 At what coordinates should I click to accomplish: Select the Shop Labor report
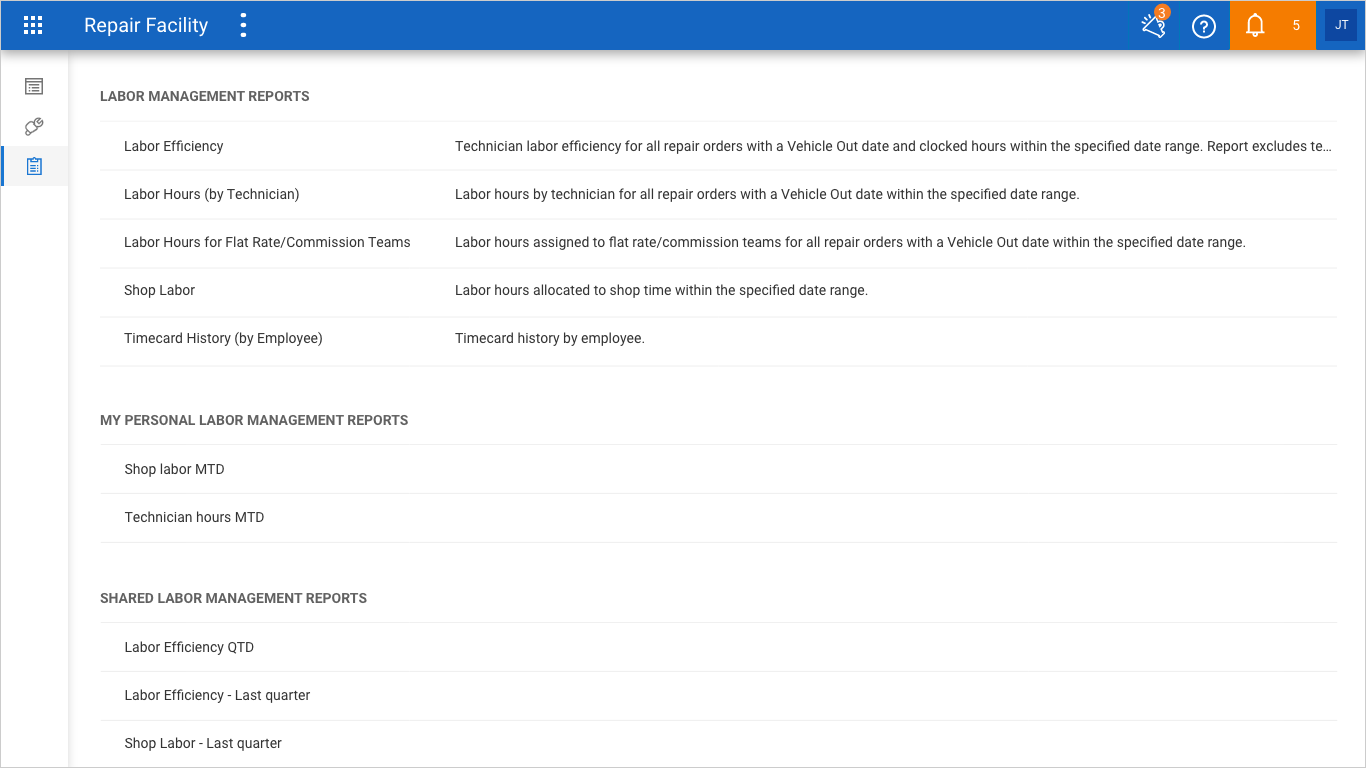click(160, 290)
